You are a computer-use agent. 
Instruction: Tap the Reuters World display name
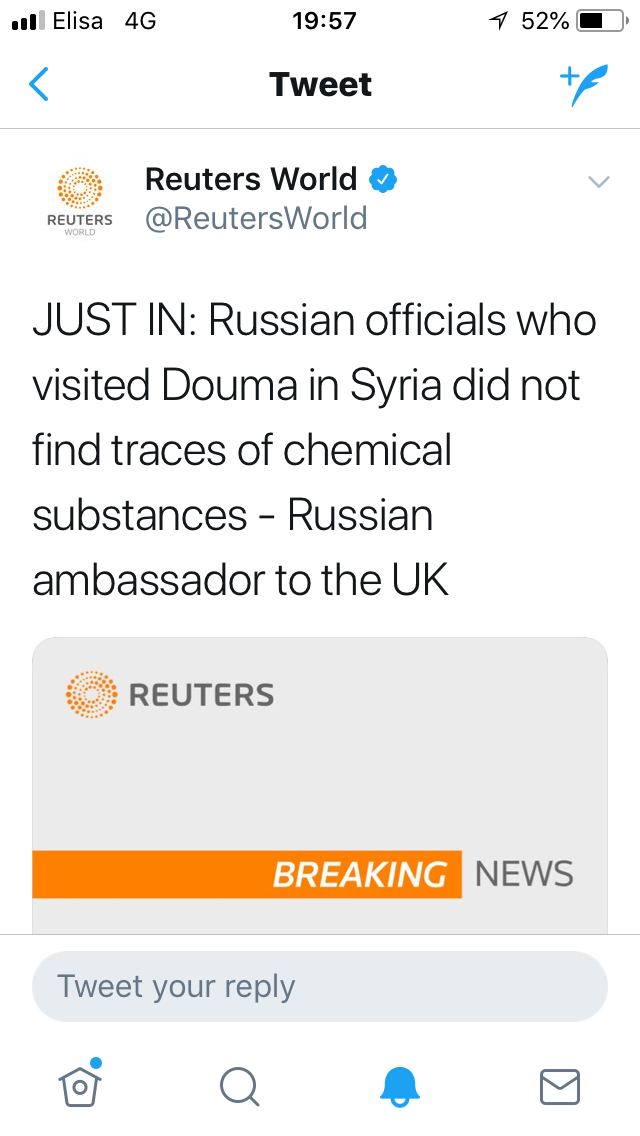tap(251, 180)
